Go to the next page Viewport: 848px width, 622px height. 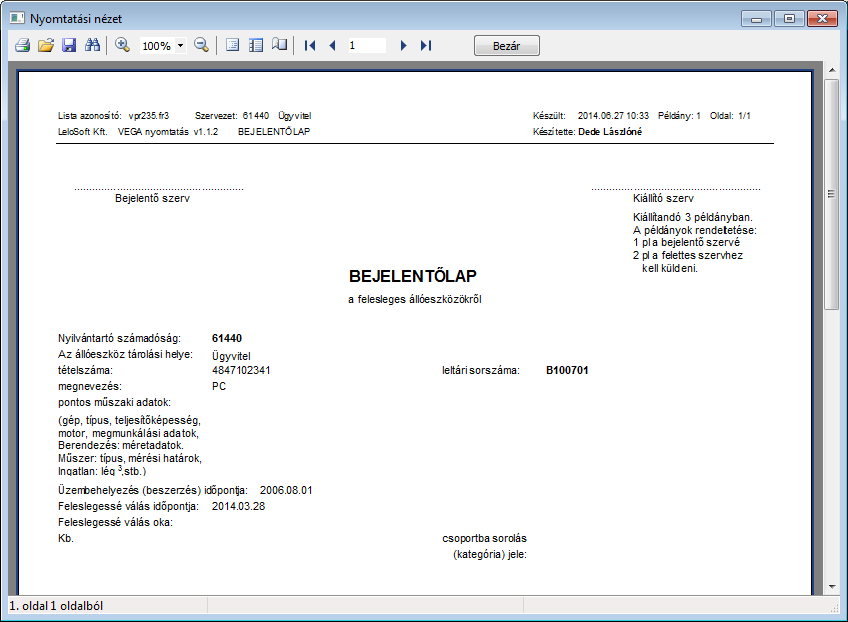click(403, 45)
